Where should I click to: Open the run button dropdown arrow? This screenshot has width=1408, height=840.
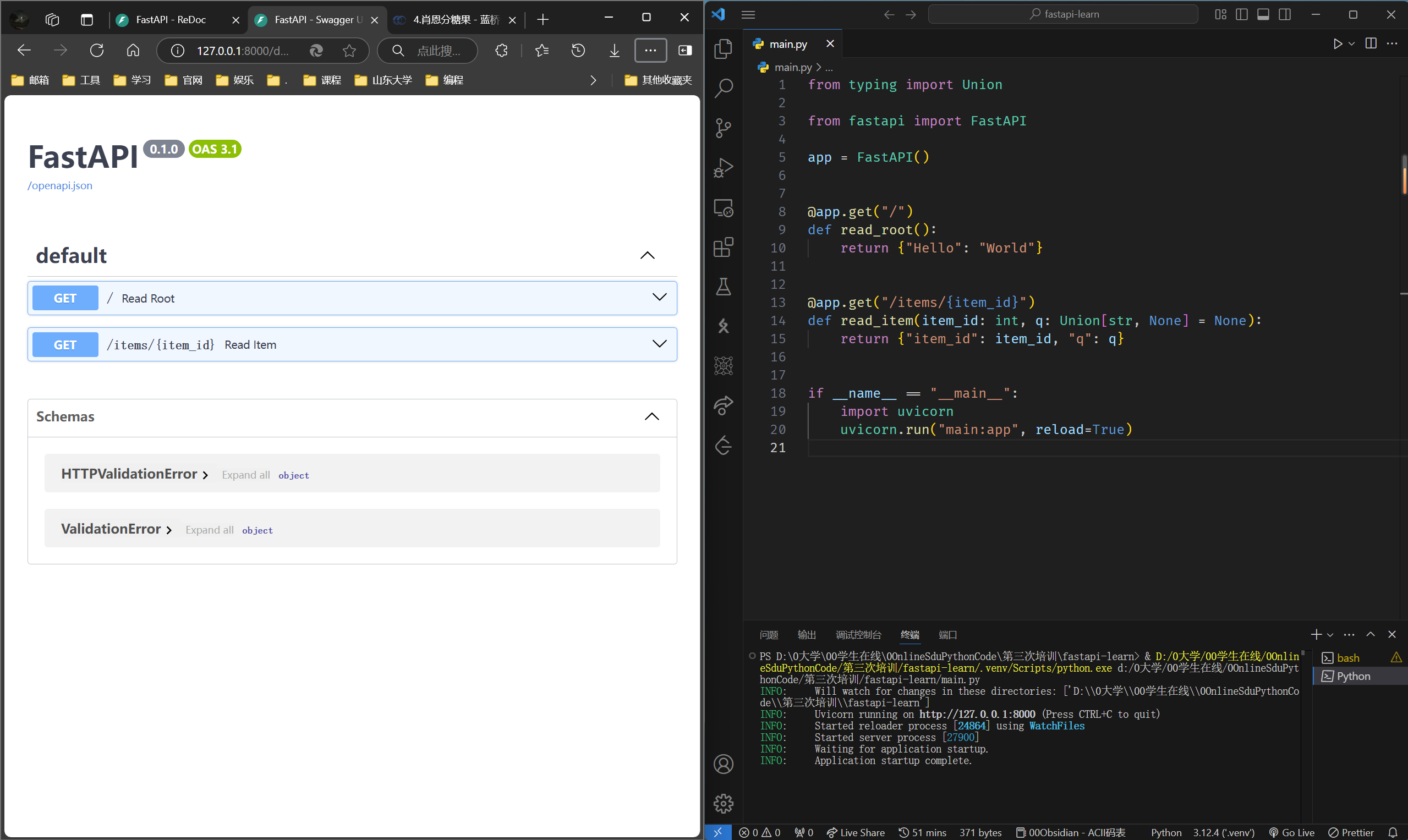coord(1351,43)
